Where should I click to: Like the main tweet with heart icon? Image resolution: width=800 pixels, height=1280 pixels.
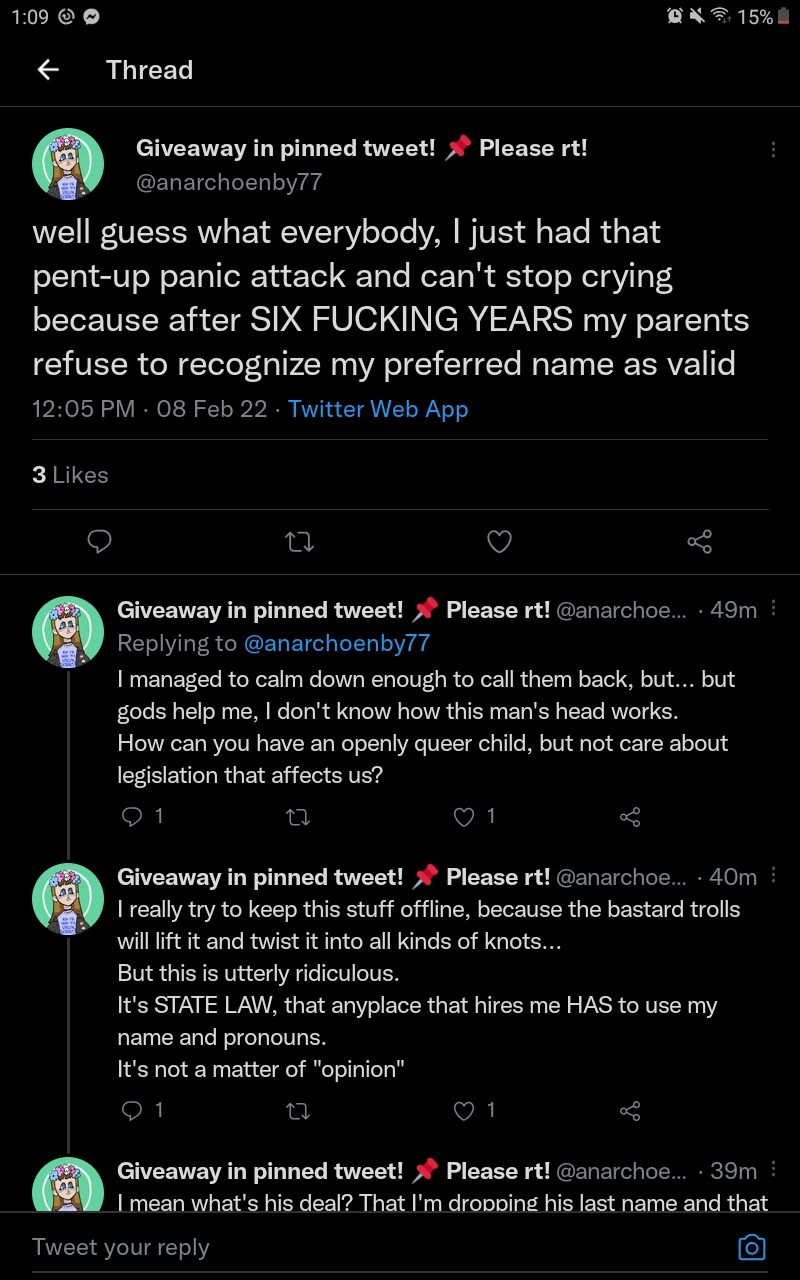(499, 542)
